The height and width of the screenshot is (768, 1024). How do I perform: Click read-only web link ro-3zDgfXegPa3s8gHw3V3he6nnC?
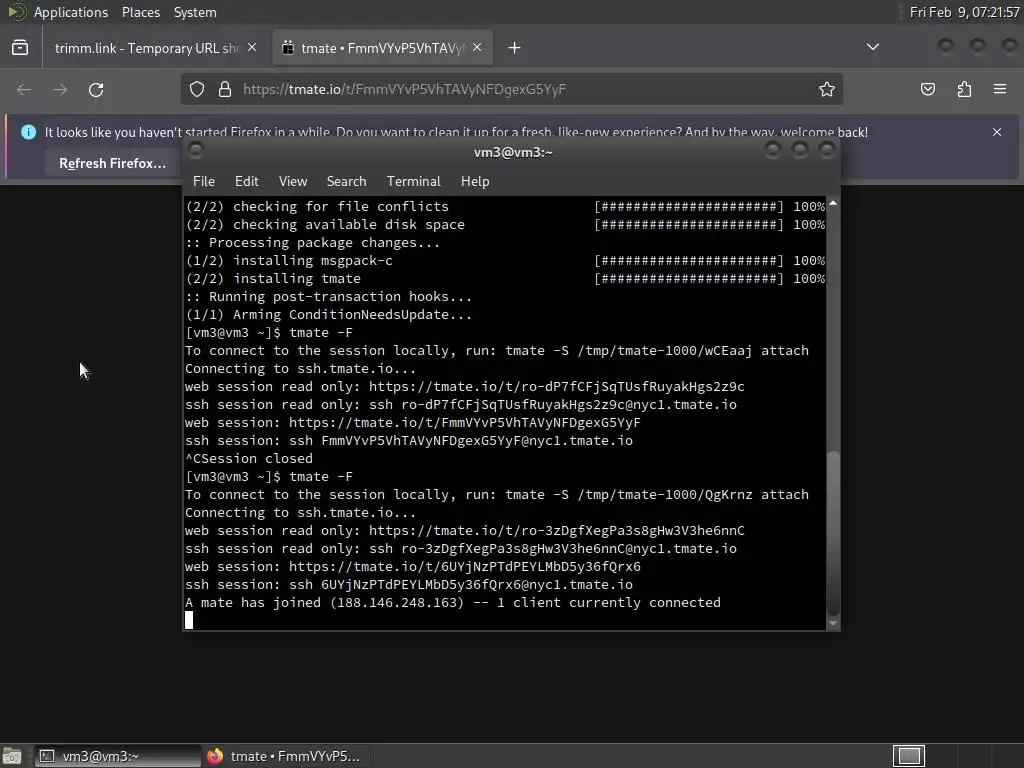[556, 531]
